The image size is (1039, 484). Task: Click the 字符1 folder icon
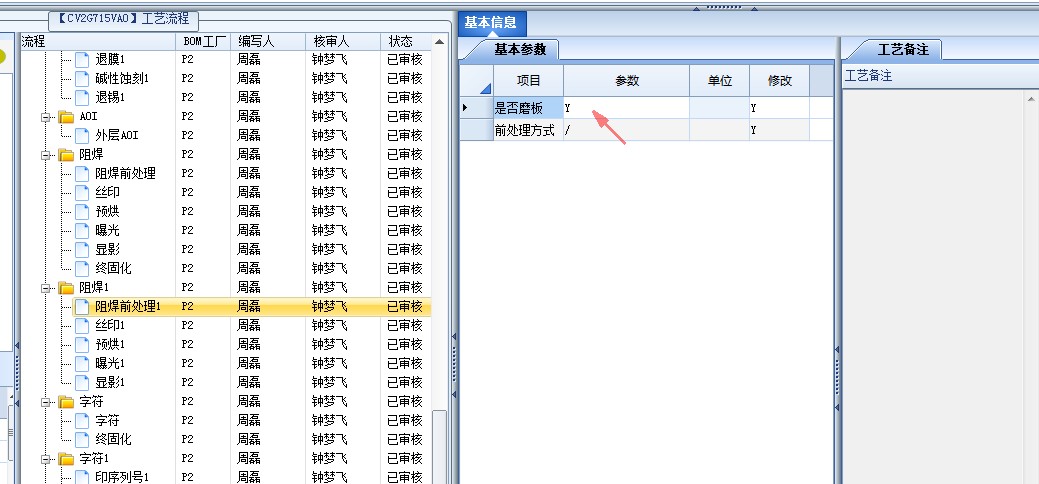[66, 459]
